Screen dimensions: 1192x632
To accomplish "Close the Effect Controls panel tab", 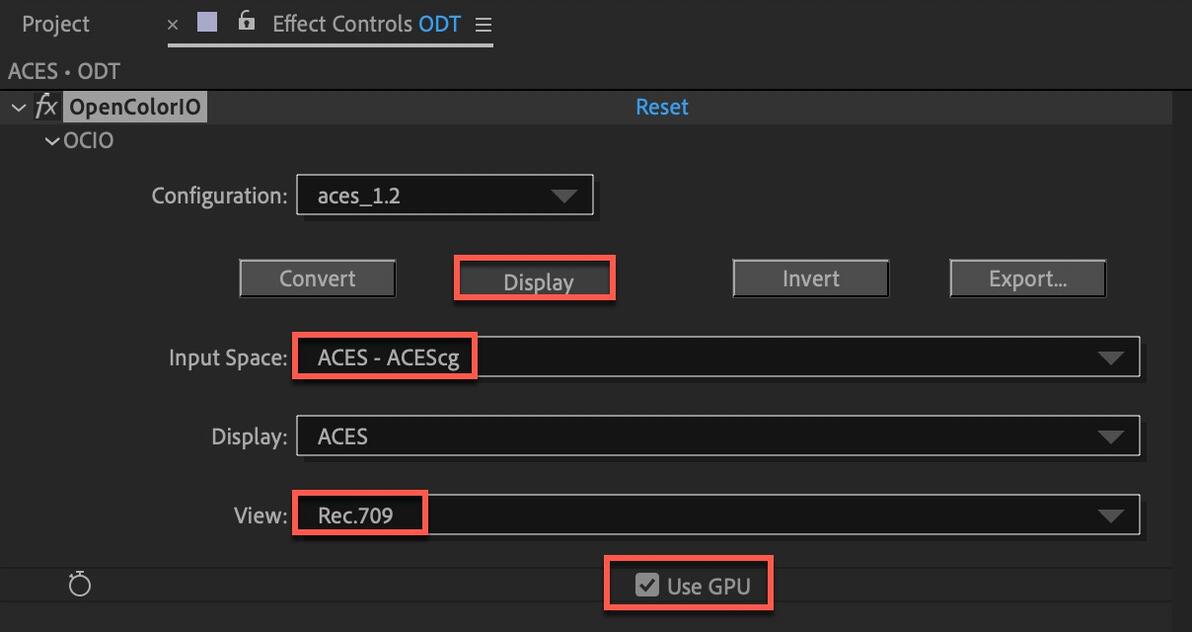I will click(x=173, y=25).
